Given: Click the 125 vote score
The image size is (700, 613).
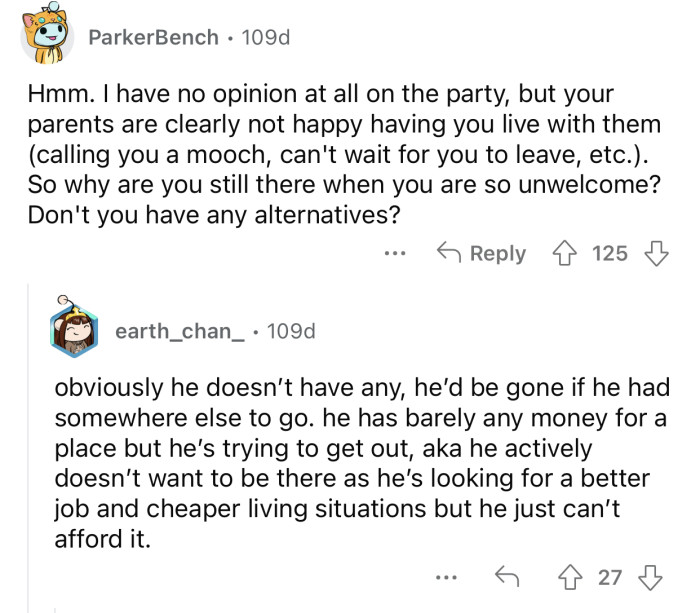Looking at the screenshot, I should point(610,254).
